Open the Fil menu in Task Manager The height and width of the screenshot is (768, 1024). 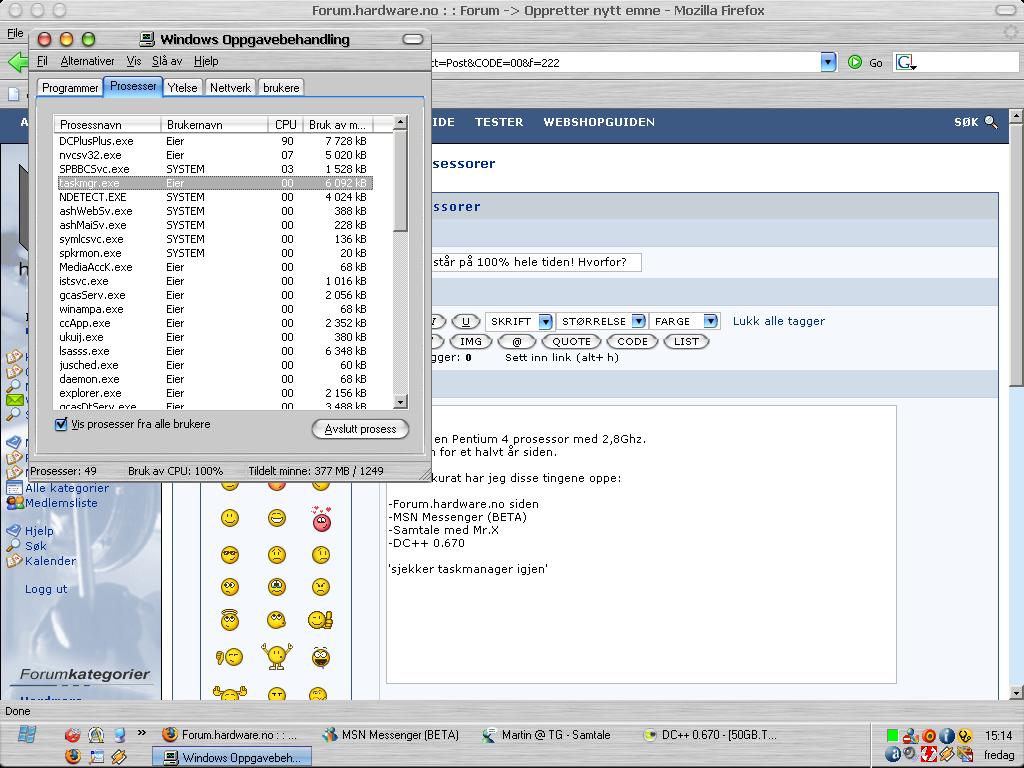42,61
